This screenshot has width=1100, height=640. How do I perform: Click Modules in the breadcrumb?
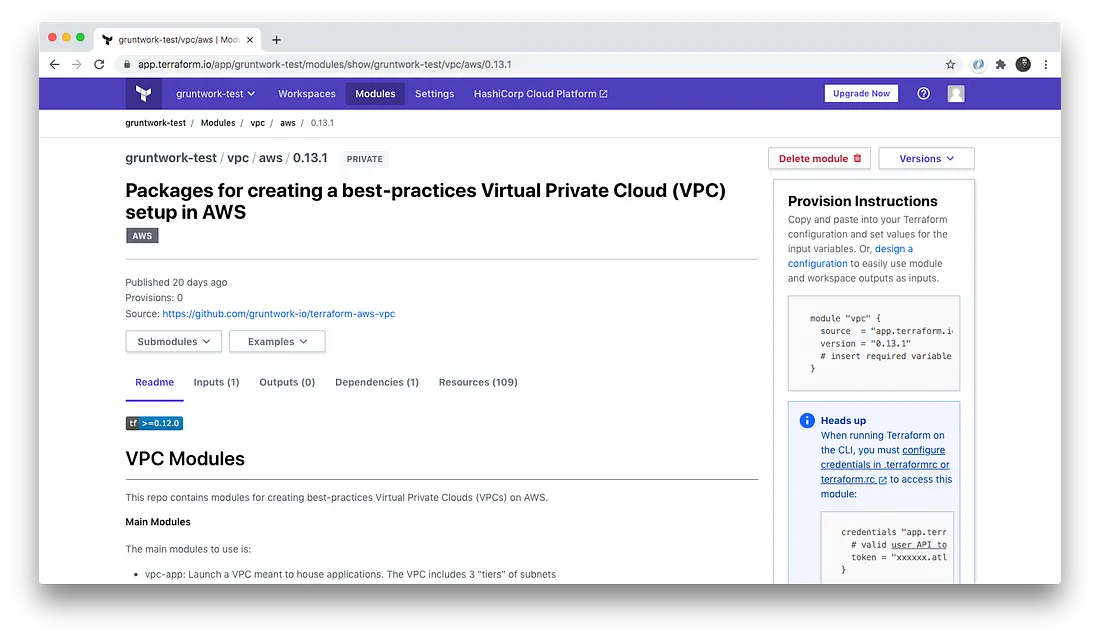[x=218, y=123]
